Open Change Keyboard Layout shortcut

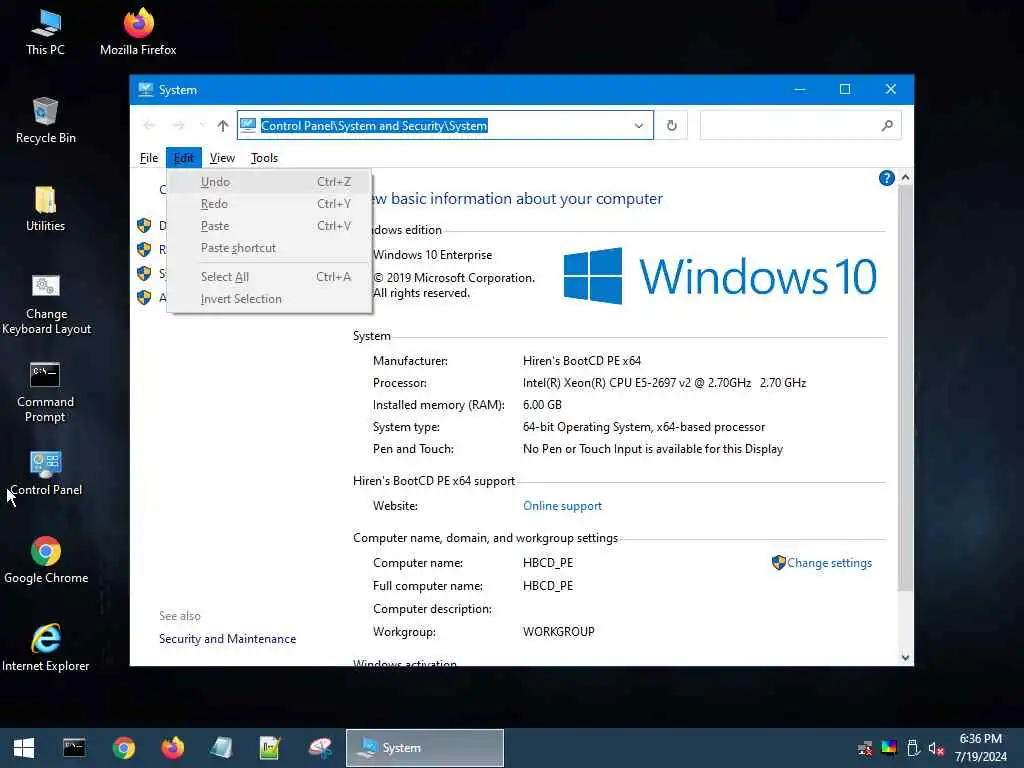click(x=46, y=304)
